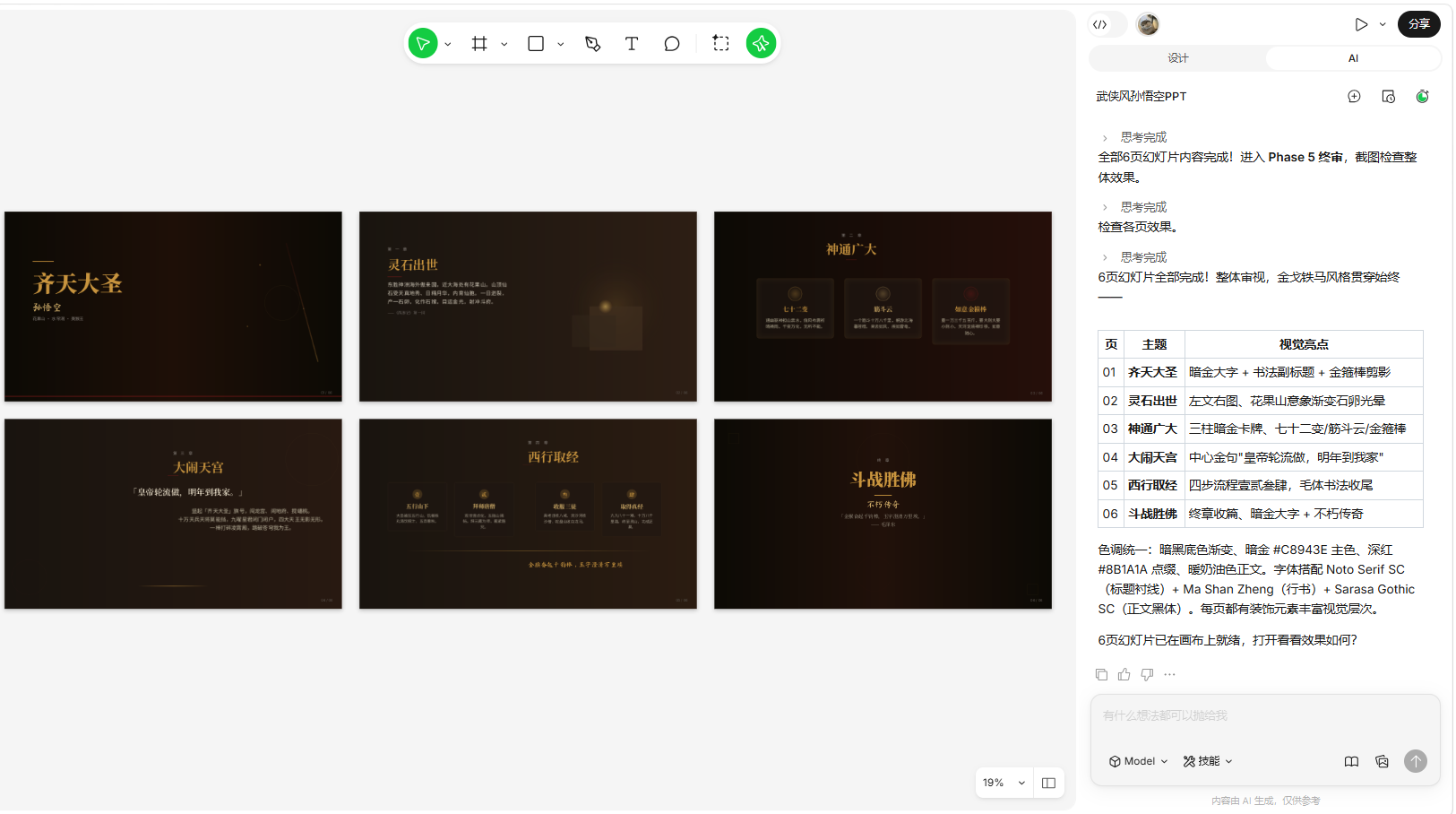Open the zoom percentage dropdown
The image size is (1456, 814).
1004,783
